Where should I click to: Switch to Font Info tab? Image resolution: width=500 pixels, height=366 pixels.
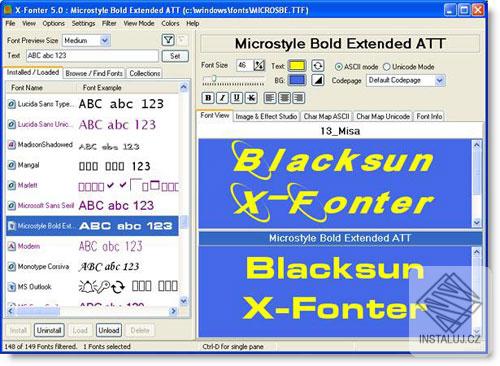(429, 116)
